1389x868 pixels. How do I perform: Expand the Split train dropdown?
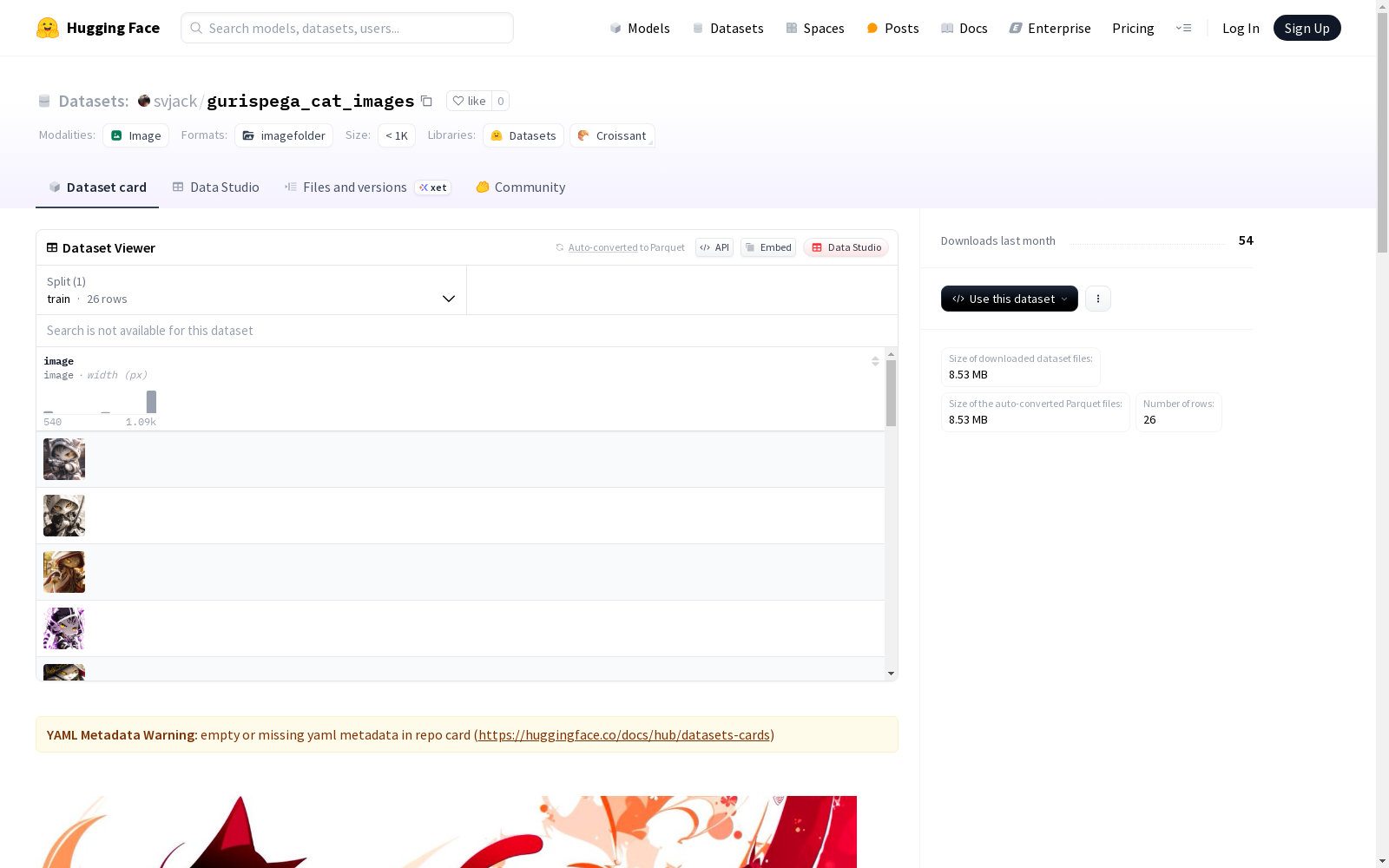252,290
